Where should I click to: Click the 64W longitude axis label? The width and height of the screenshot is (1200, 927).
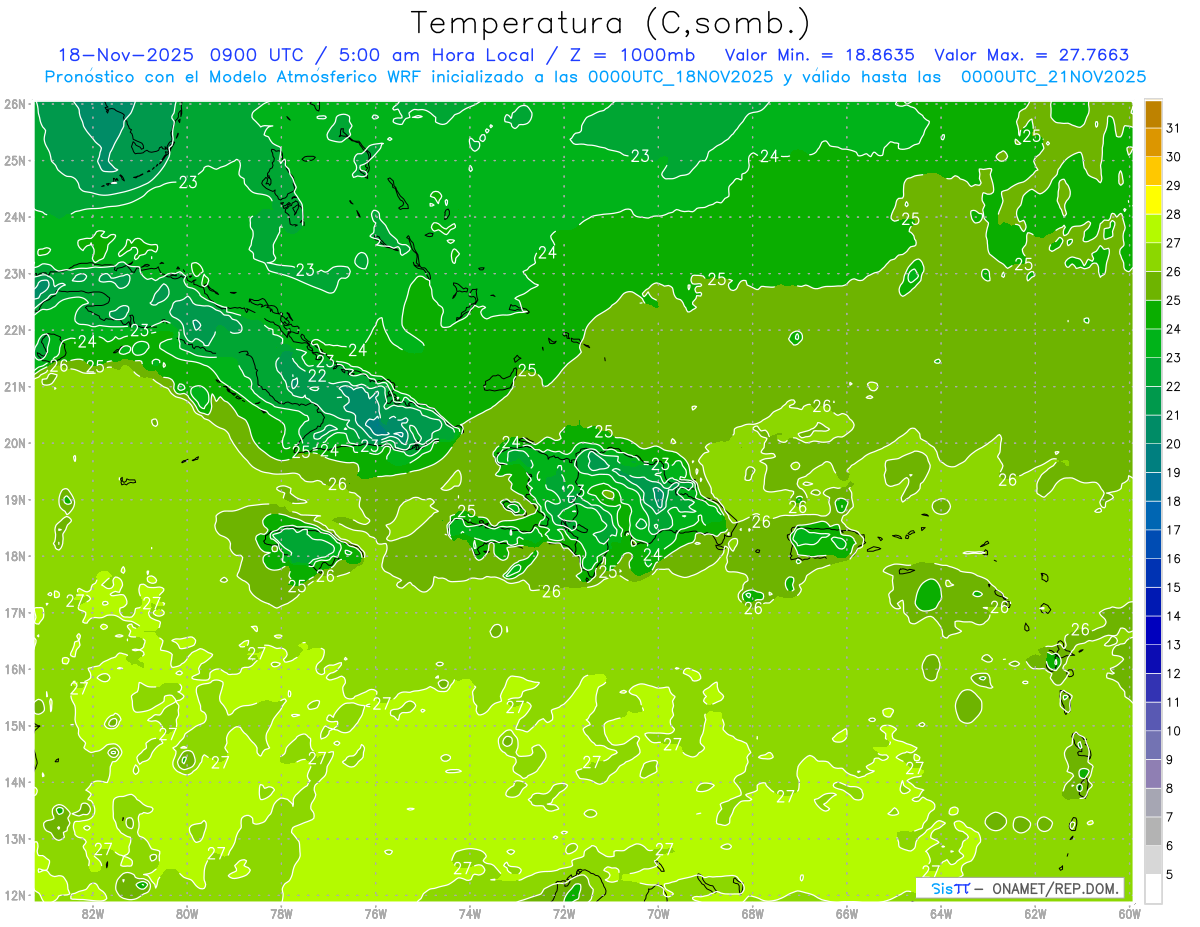pyautogui.click(x=941, y=913)
